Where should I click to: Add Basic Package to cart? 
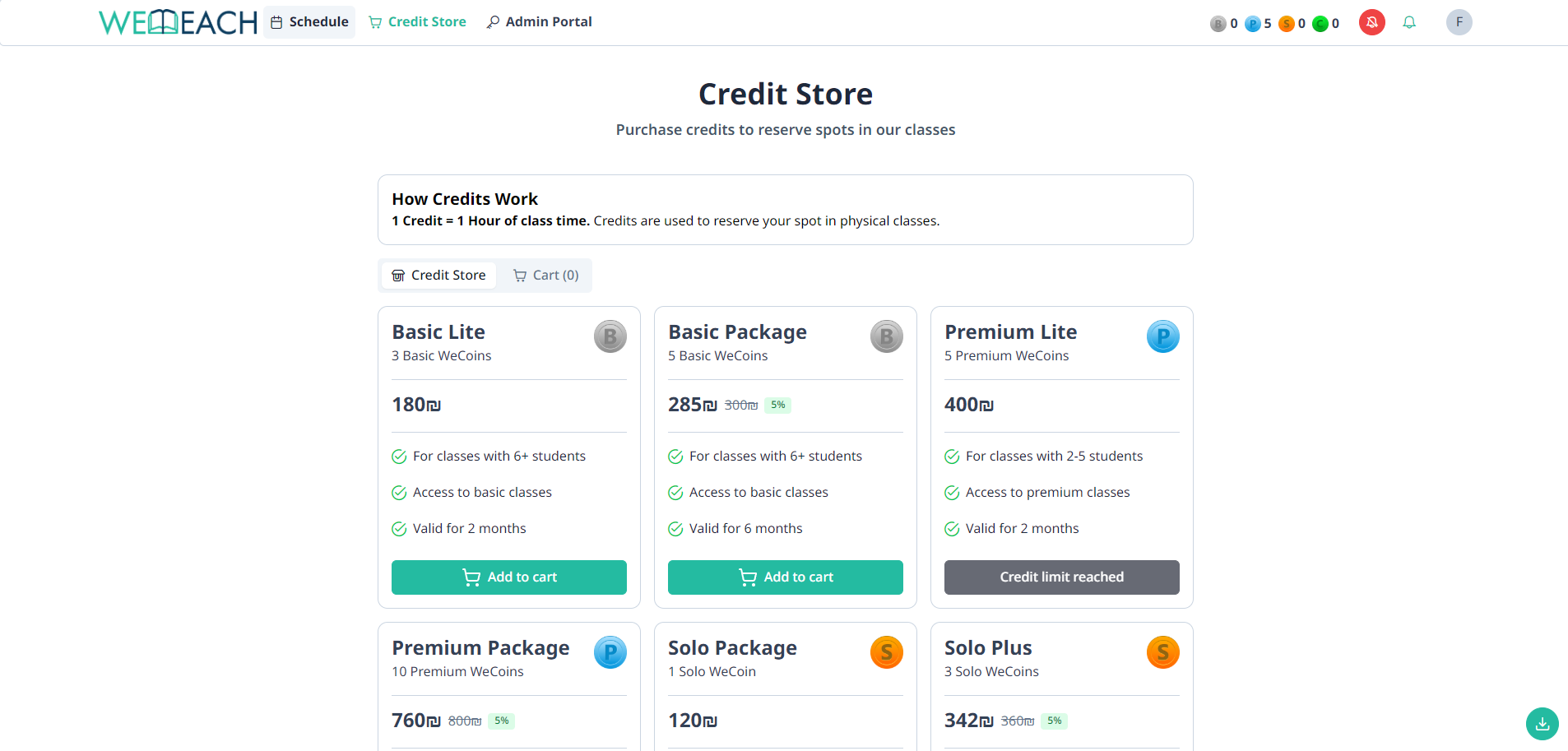coord(785,577)
